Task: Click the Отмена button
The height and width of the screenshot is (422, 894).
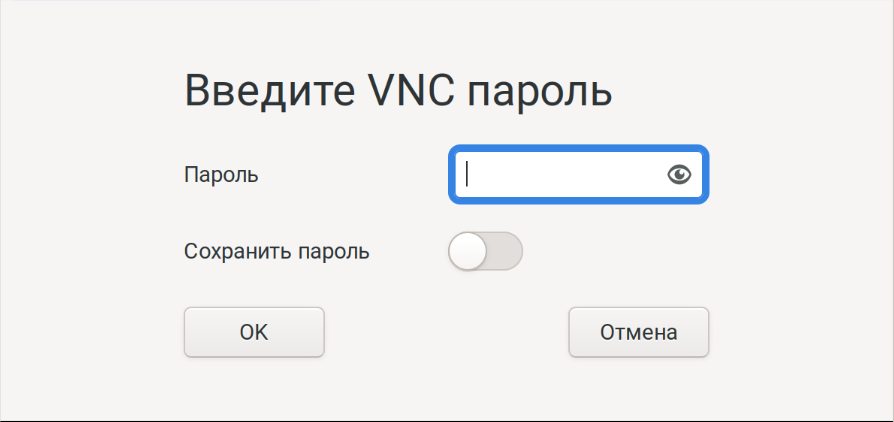Action: pos(638,332)
